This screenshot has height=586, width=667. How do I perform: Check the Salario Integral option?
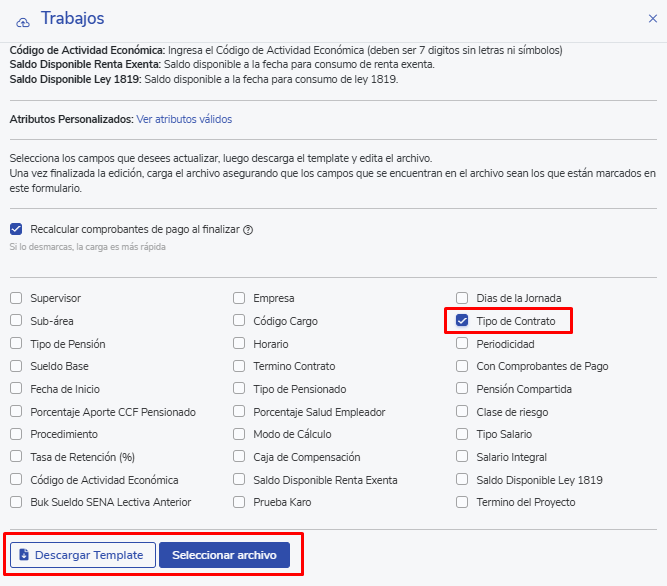462,457
